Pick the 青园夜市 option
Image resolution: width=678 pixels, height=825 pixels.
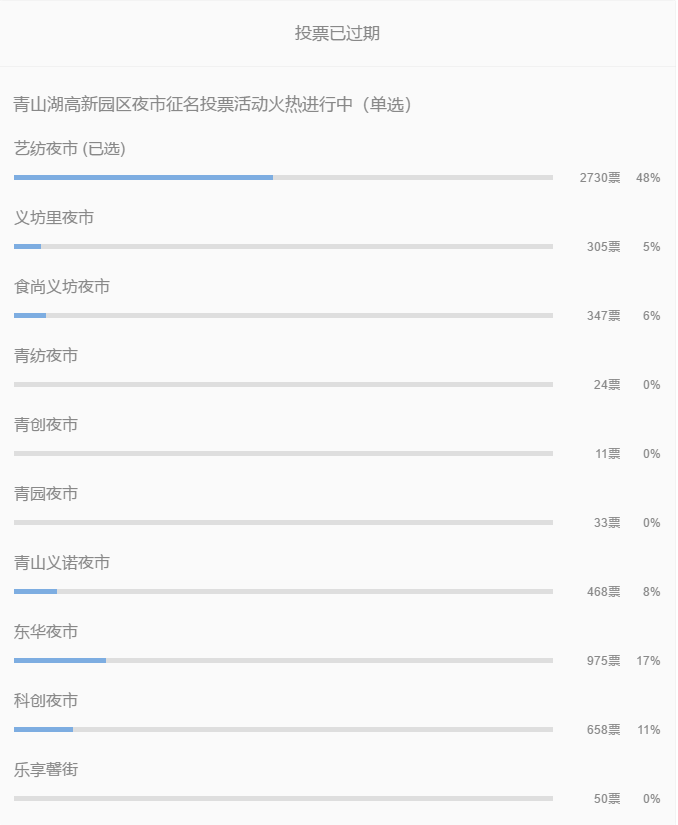click(x=46, y=494)
